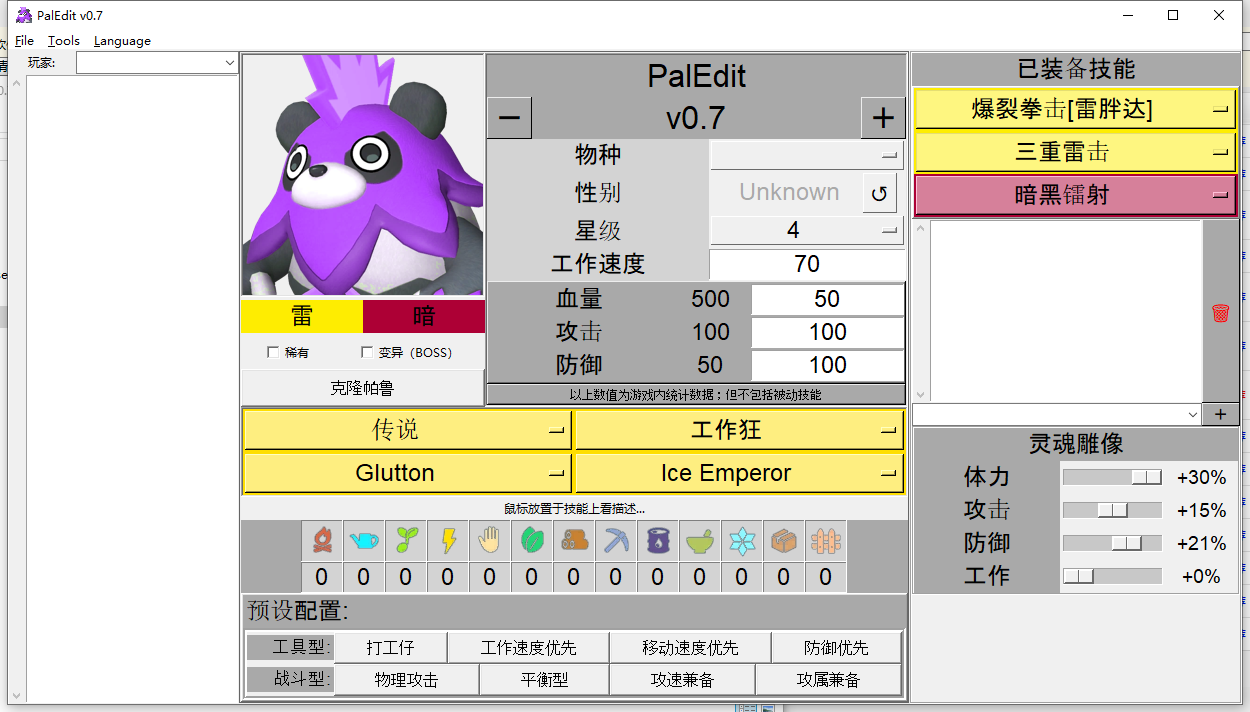Image resolution: width=1250 pixels, height=712 pixels.
Task: Click the electricity lightning bolt icon
Action: [x=448, y=541]
